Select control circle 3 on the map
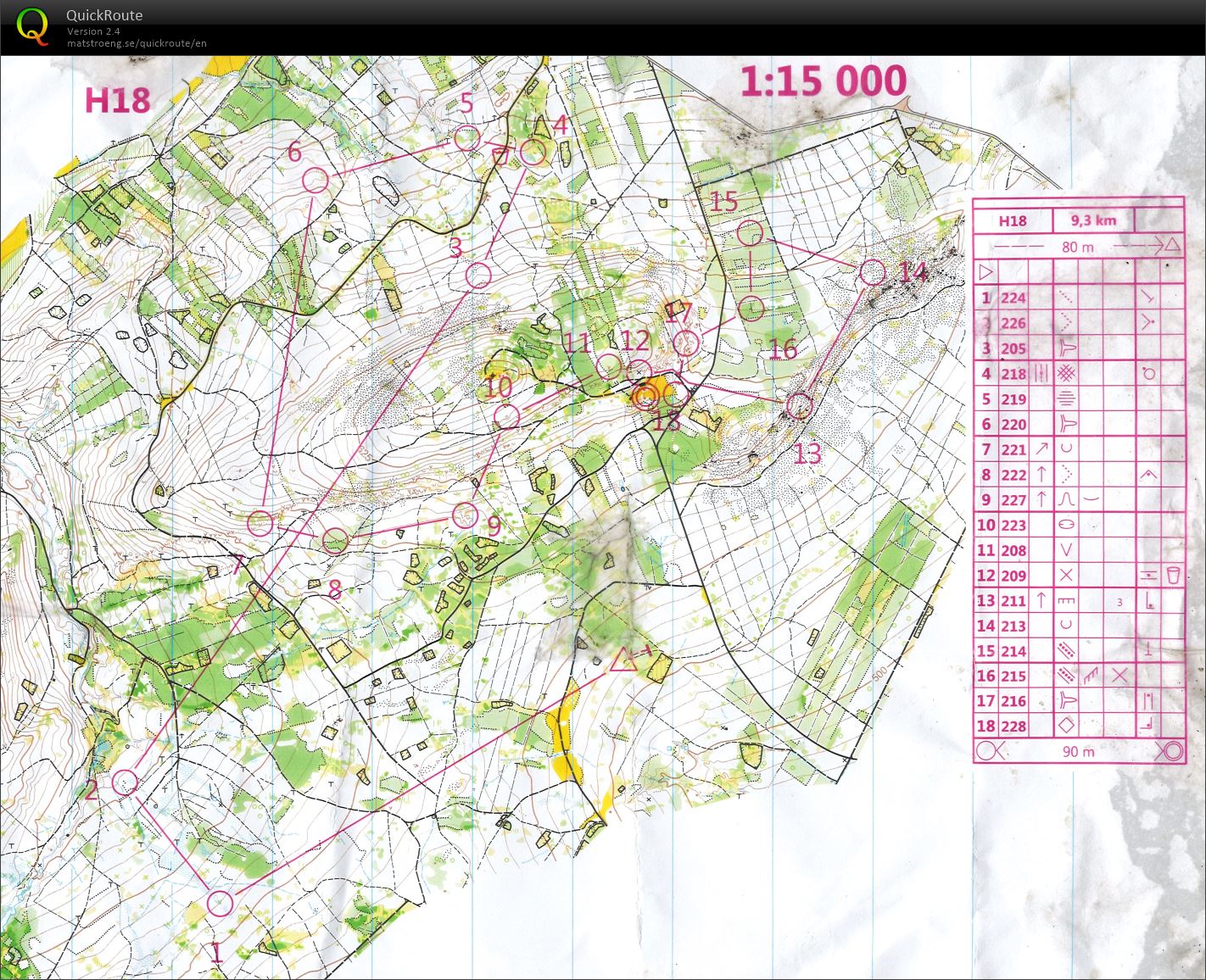The image size is (1206, 980). tap(479, 275)
